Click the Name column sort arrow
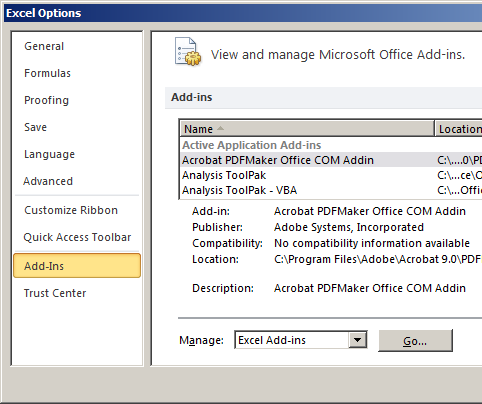The height and width of the screenshot is (404, 482). (220, 128)
